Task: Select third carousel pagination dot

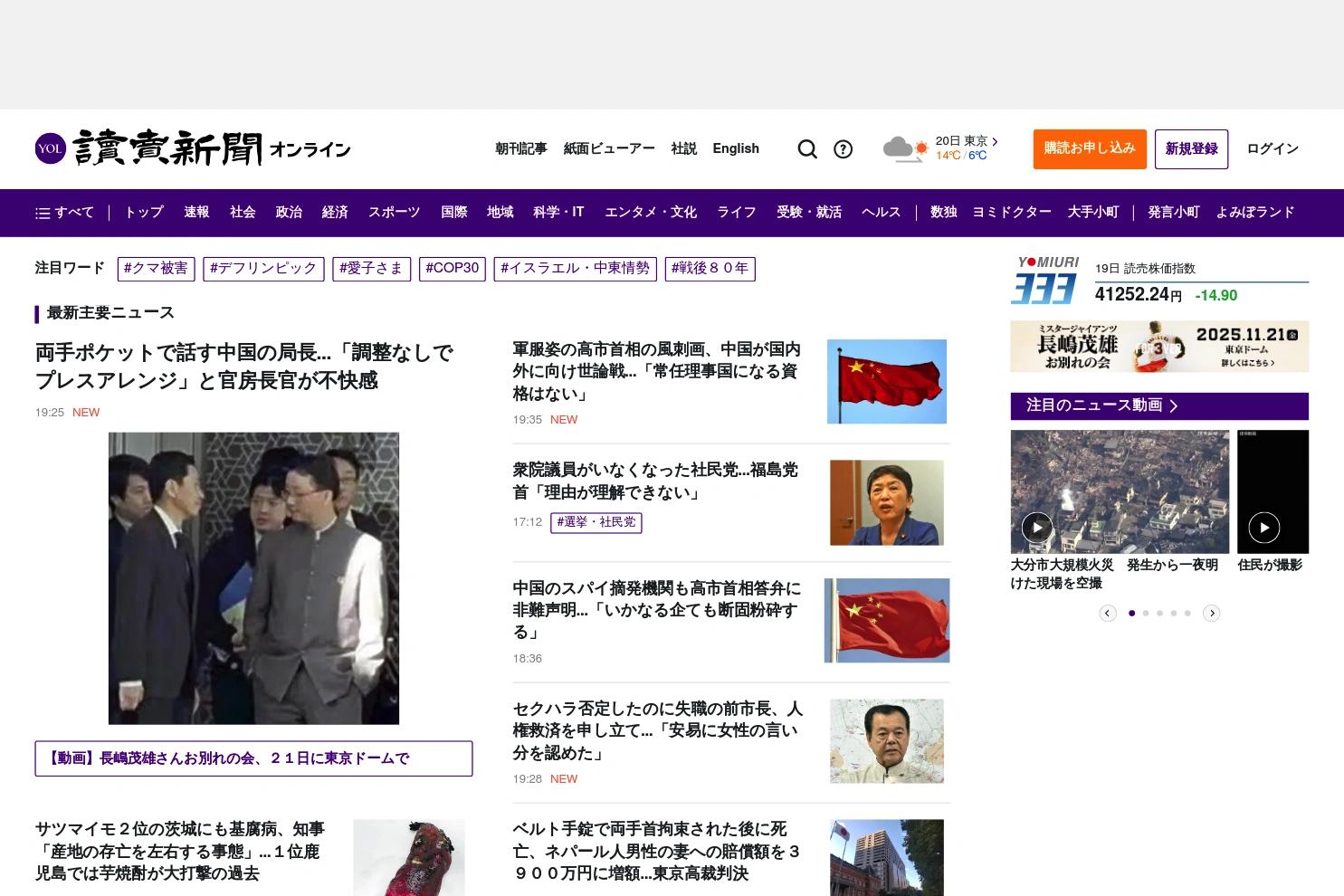Action: tap(1159, 614)
